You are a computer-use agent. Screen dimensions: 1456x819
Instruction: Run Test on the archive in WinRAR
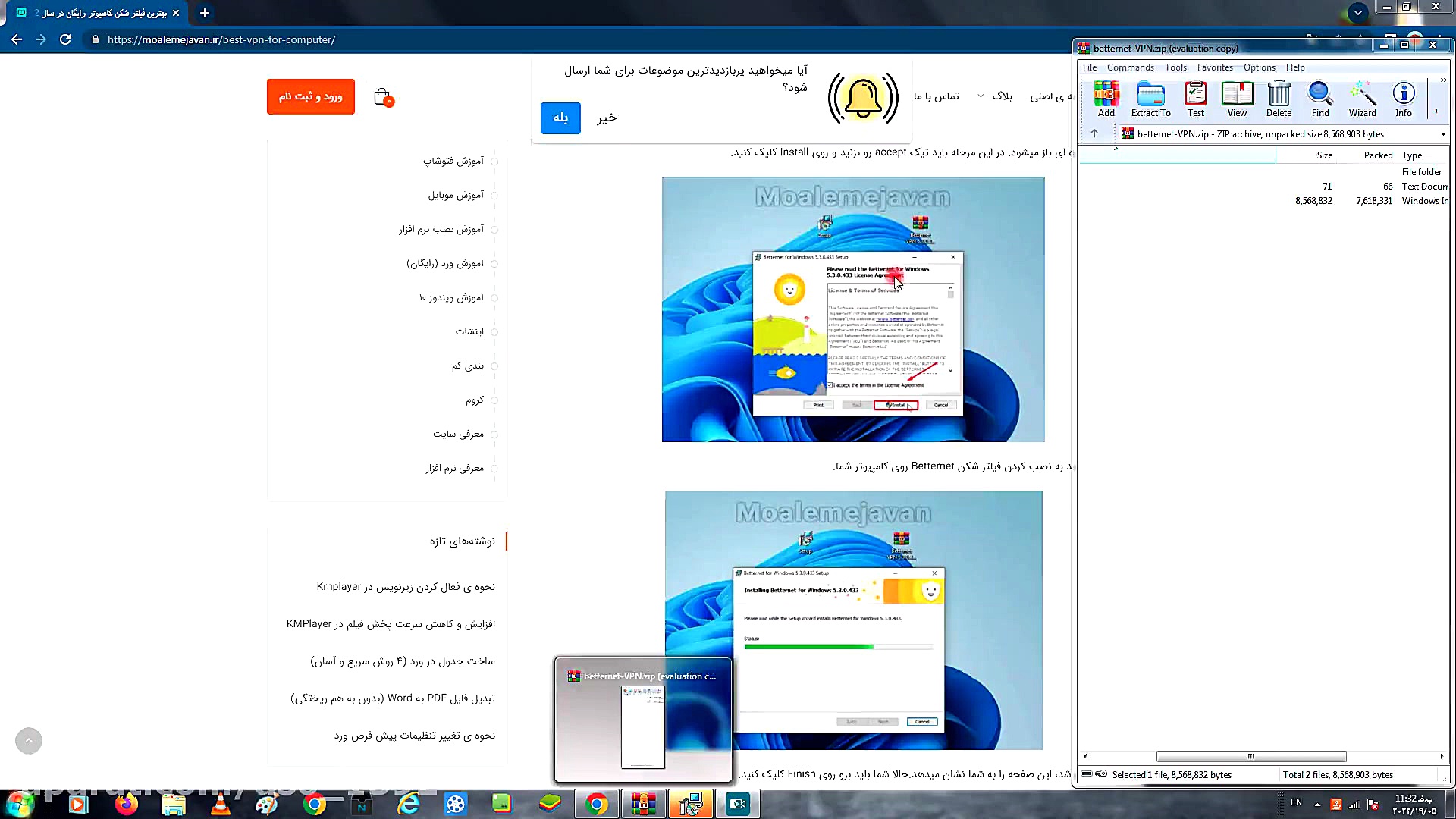point(1195,99)
